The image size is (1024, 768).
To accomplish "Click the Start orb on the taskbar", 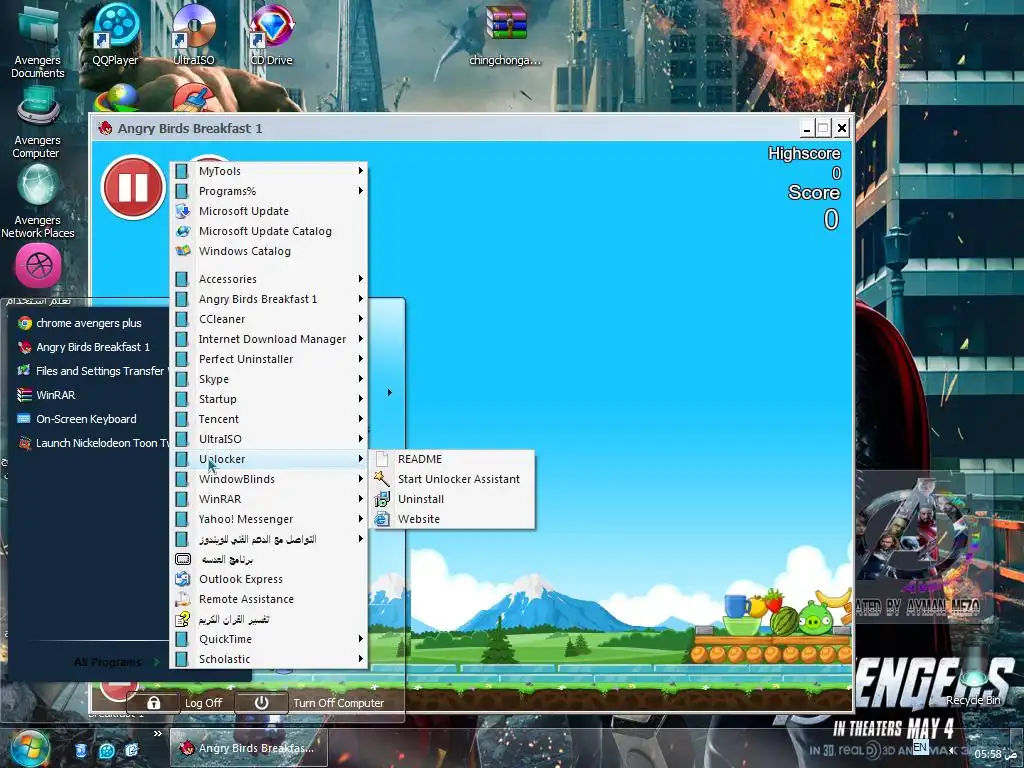I will coord(29,749).
